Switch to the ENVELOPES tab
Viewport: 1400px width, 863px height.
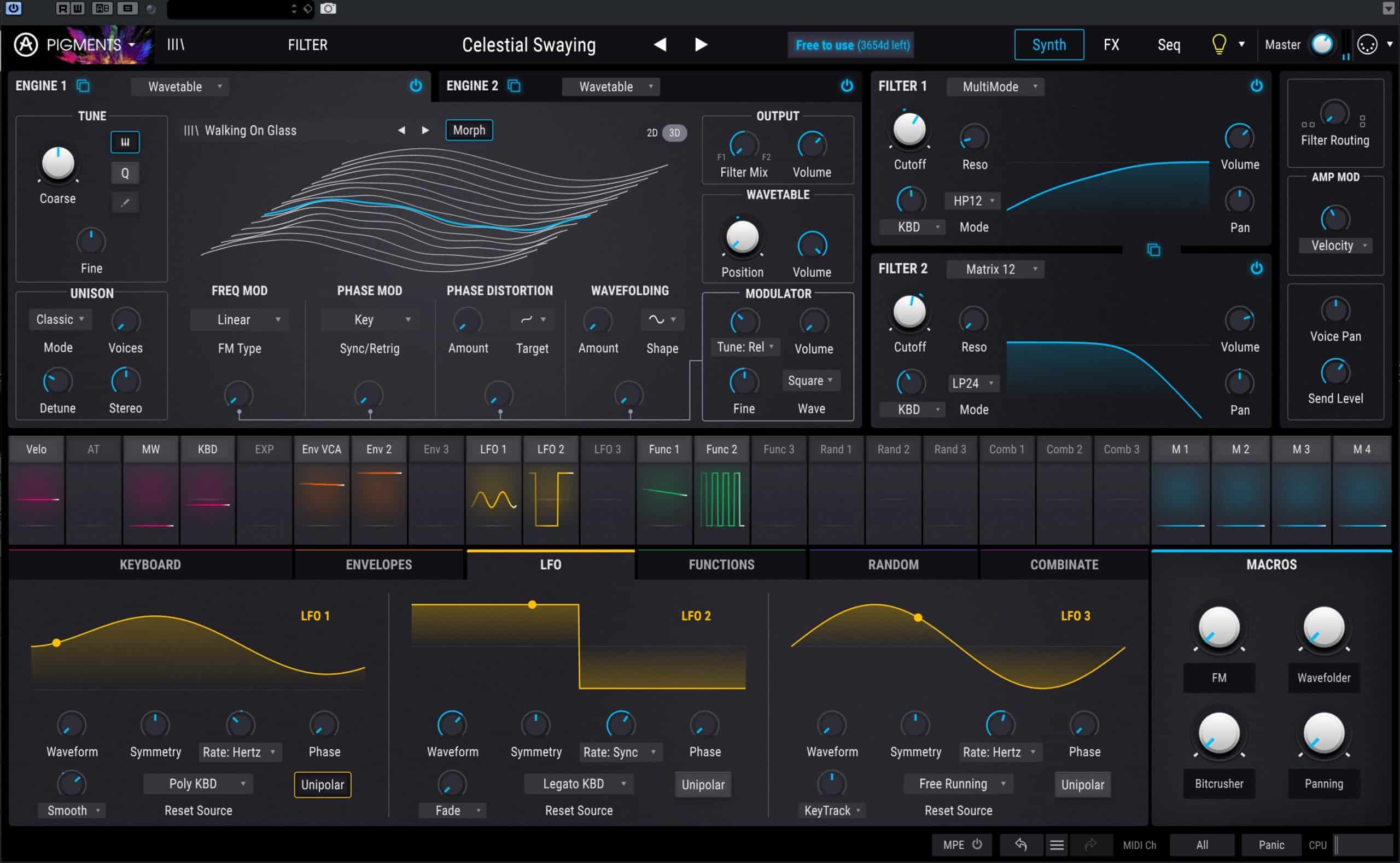pyautogui.click(x=379, y=565)
